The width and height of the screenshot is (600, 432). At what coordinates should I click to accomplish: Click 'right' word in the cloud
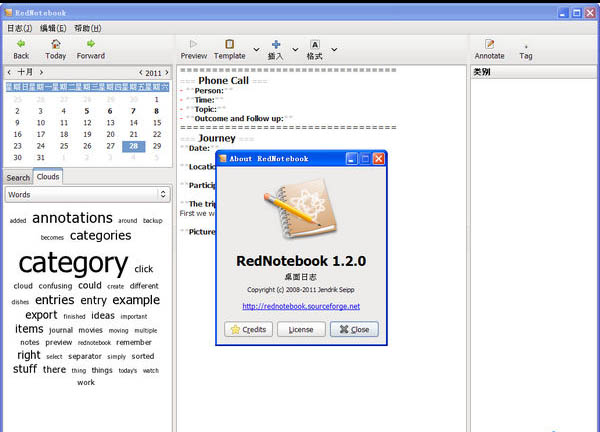point(29,355)
